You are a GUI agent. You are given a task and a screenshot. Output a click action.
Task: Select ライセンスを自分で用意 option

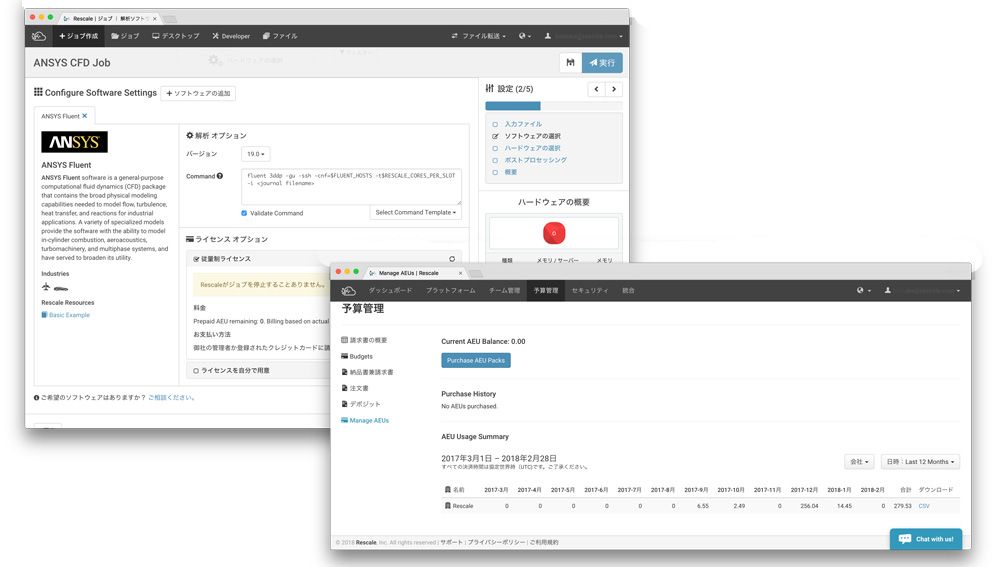tap(231, 371)
